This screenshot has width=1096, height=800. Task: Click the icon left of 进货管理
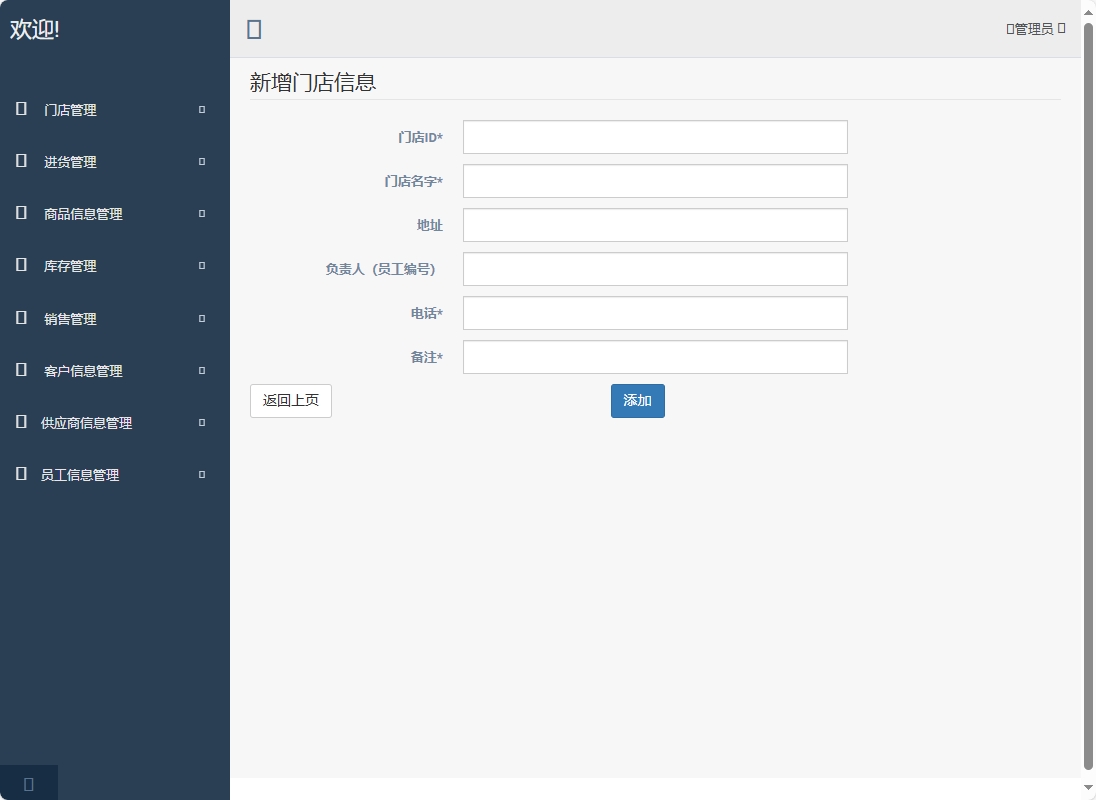click(21, 161)
